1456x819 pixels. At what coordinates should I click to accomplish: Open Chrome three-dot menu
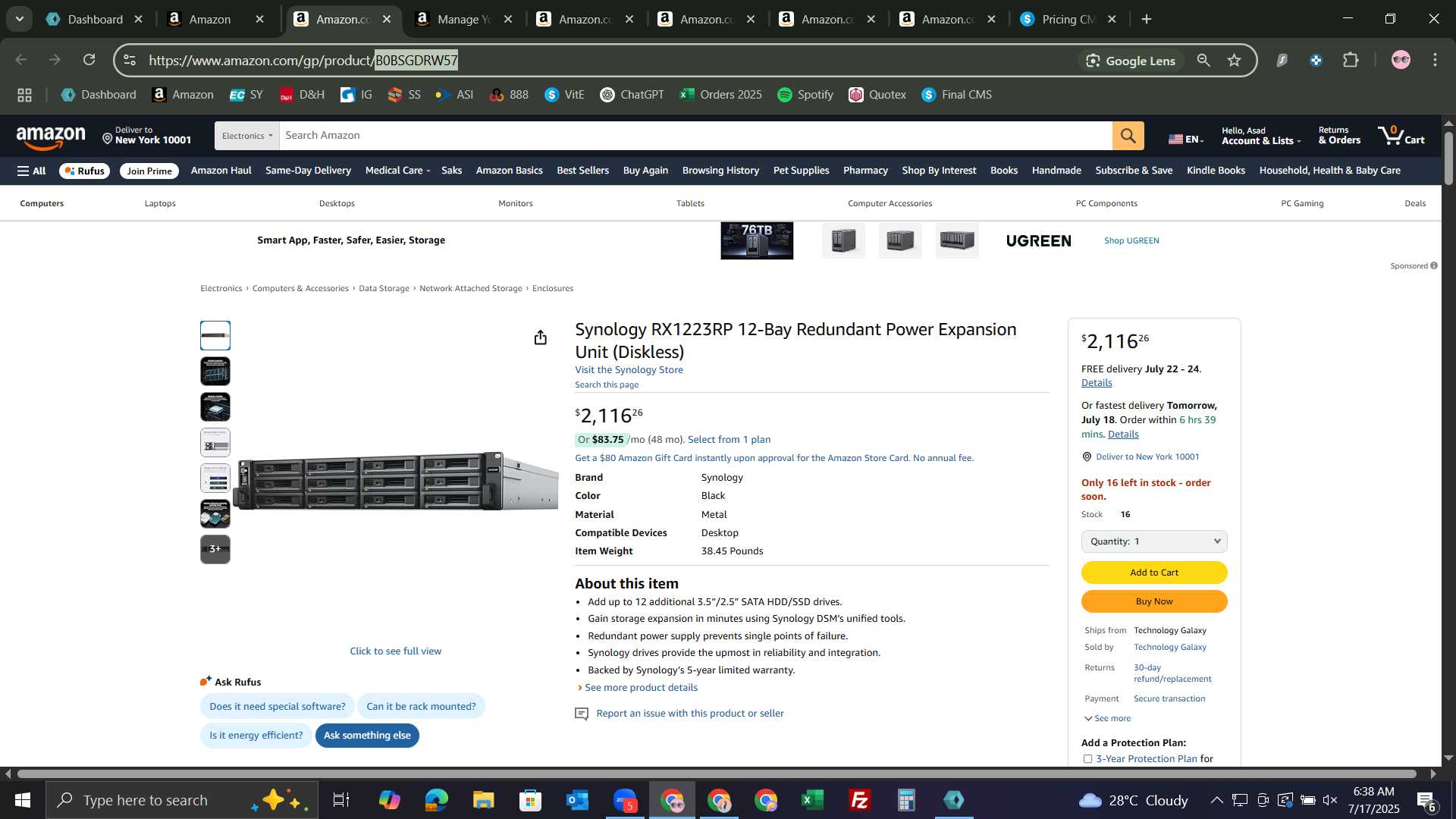1435,60
